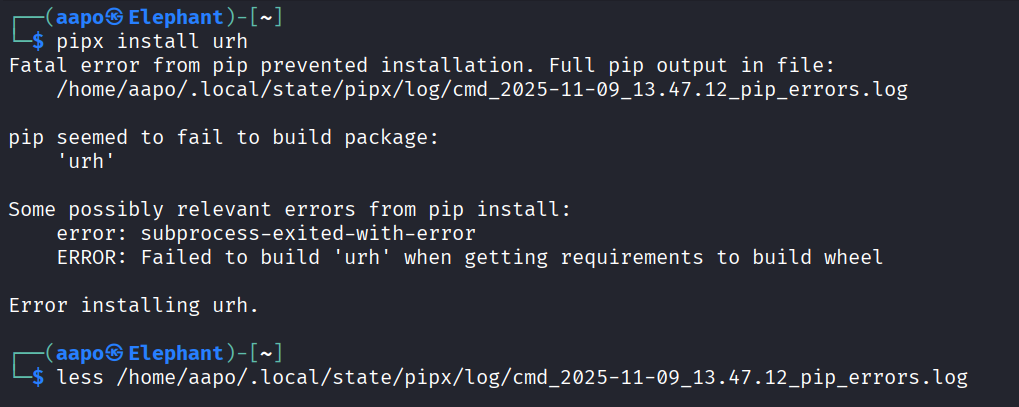Click the "subprocess-exited-with-error" text
This screenshot has height=407, width=1019.
tap(308, 234)
